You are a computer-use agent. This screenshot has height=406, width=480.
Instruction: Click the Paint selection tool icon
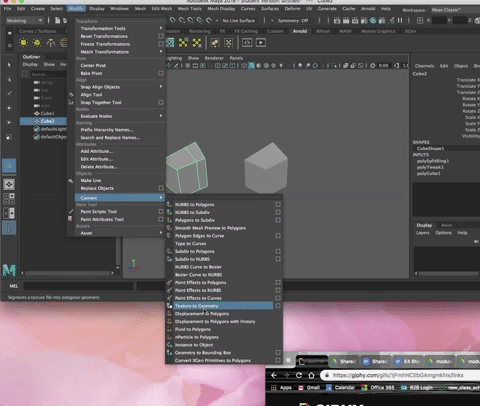pos(9,94)
